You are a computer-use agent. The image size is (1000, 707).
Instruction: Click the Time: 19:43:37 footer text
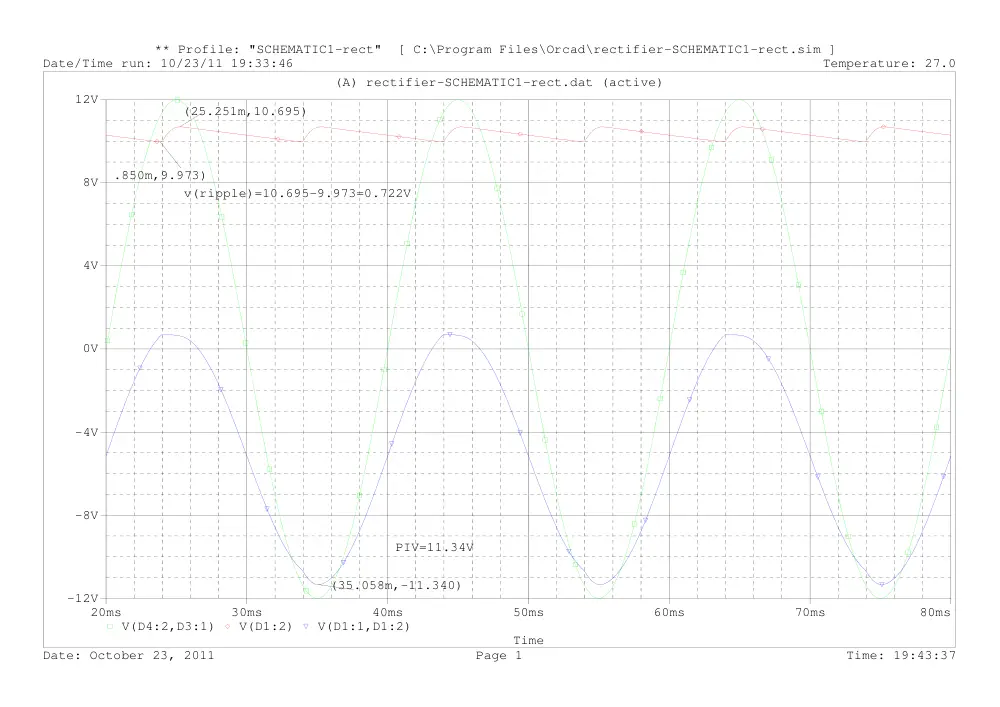click(901, 655)
